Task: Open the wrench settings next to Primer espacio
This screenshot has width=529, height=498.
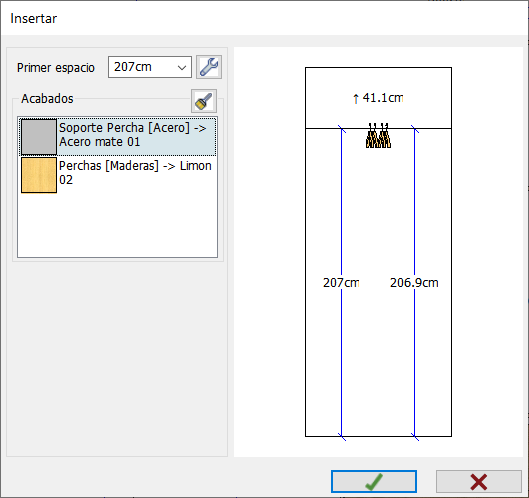Action: (209, 67)
